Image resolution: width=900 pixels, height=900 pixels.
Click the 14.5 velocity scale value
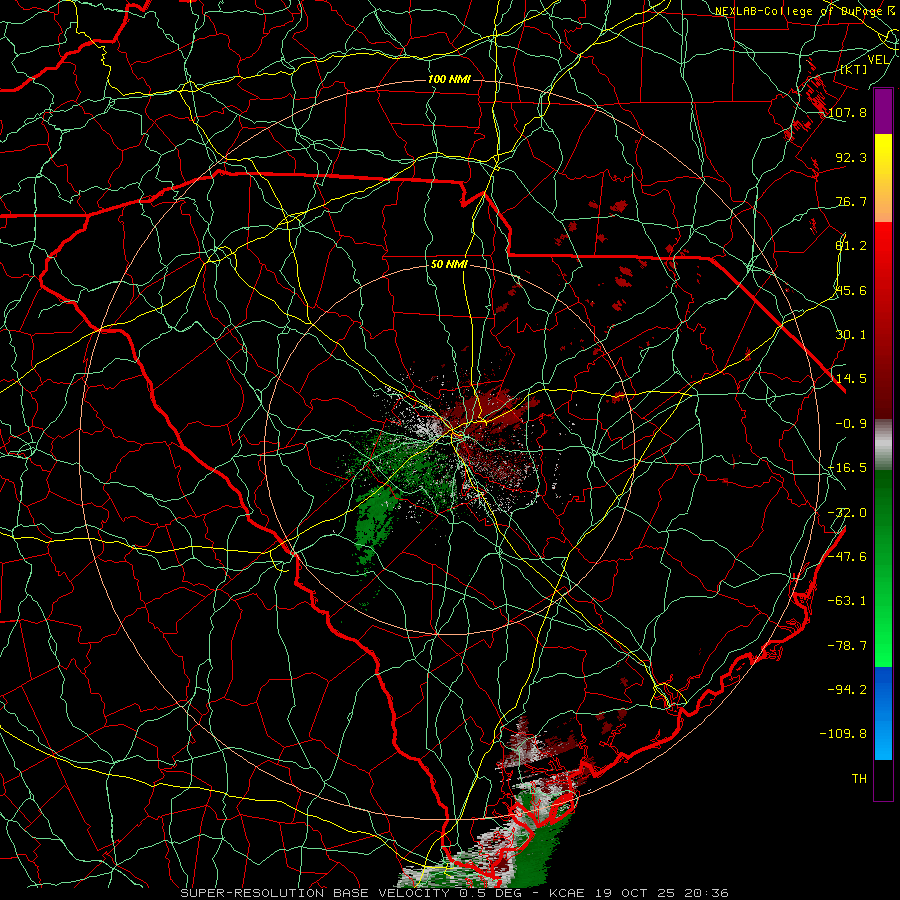point(851,379)
